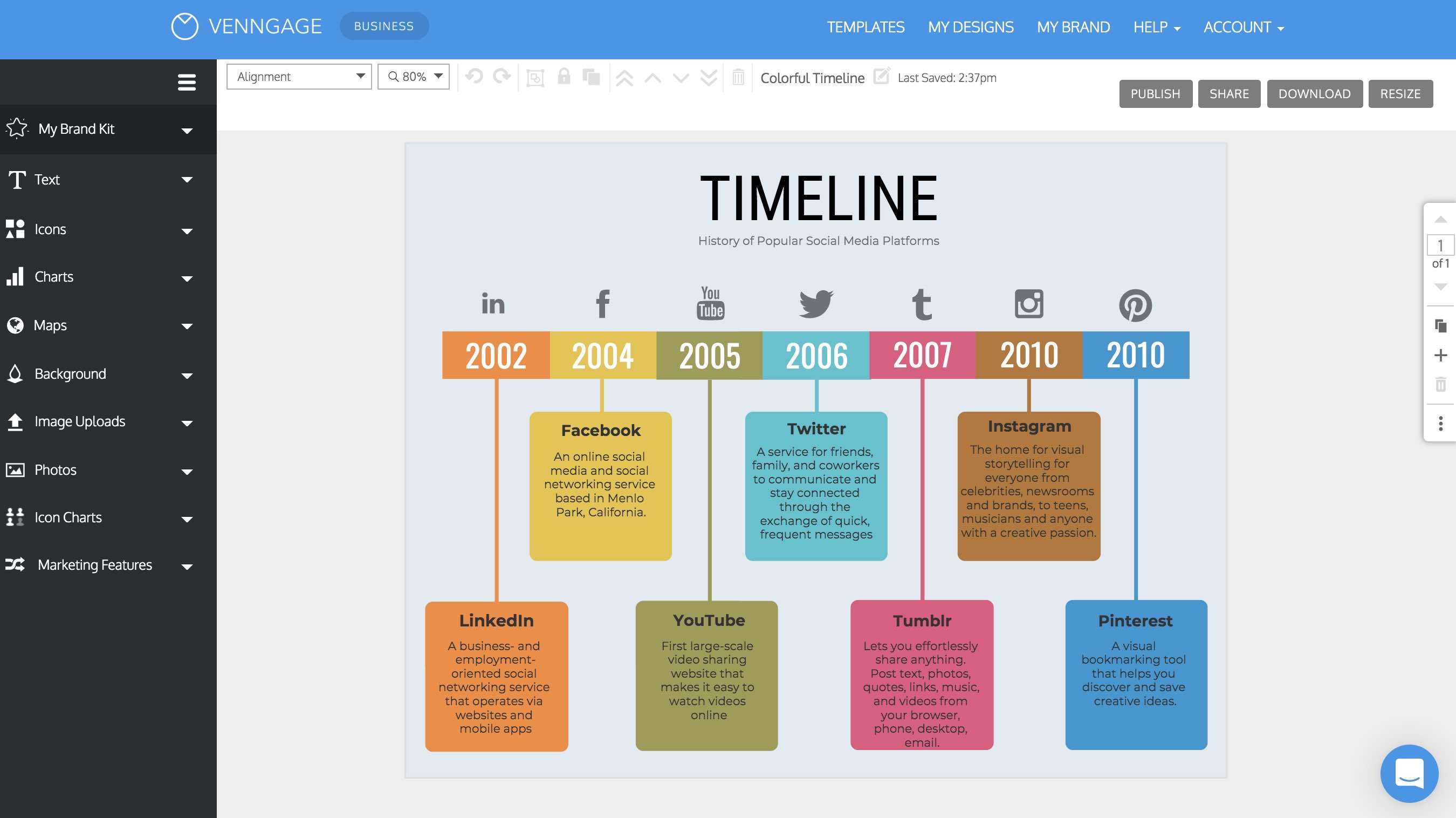Click the undo arrow icon
Image resolution: width=1456 pixels, height=818 pixels.
(474, 77)
